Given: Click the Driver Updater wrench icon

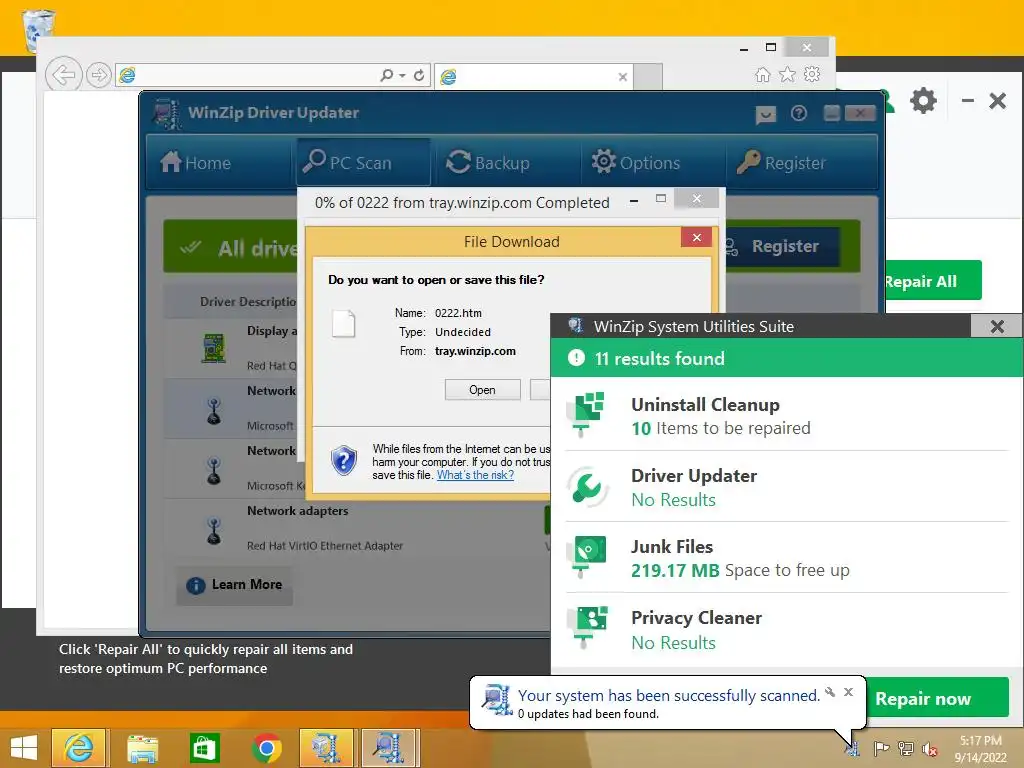Looking at the screenshot, I should [587, 487].
